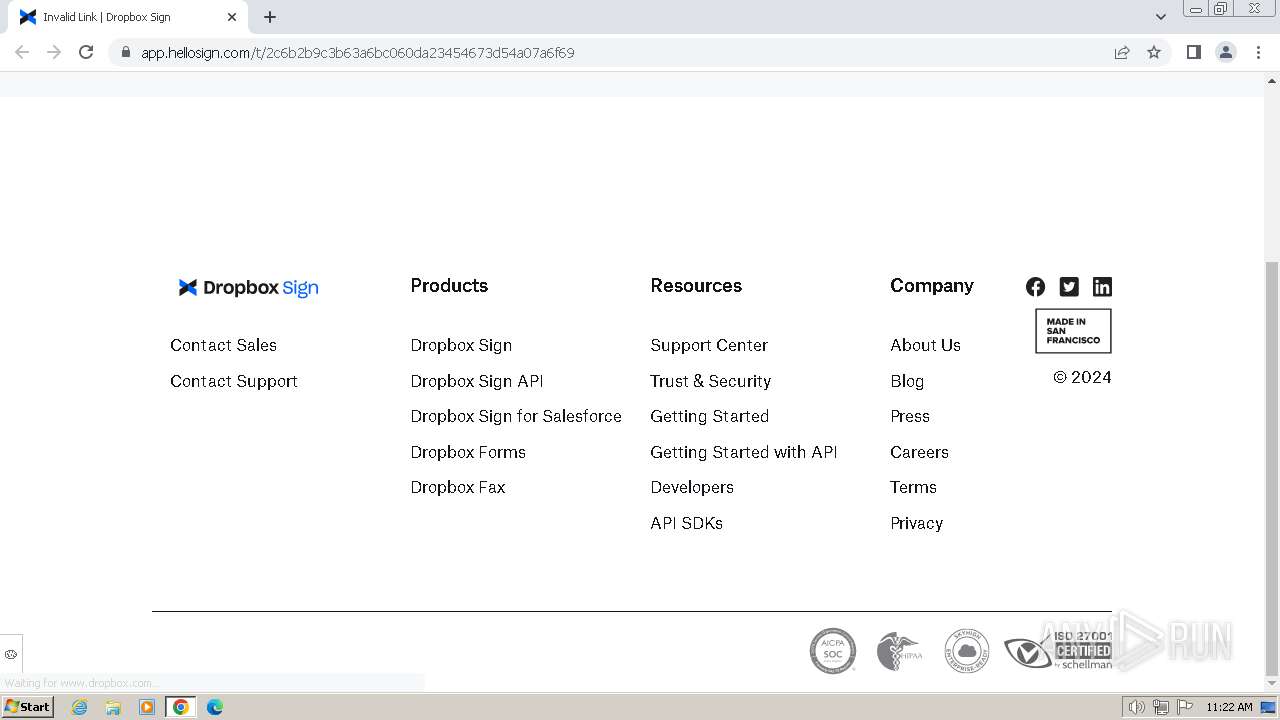The width and height of the screenshot is (1280, 720).
Task: Expand the tab search dropdown arrow
Action: (1161, 17)
